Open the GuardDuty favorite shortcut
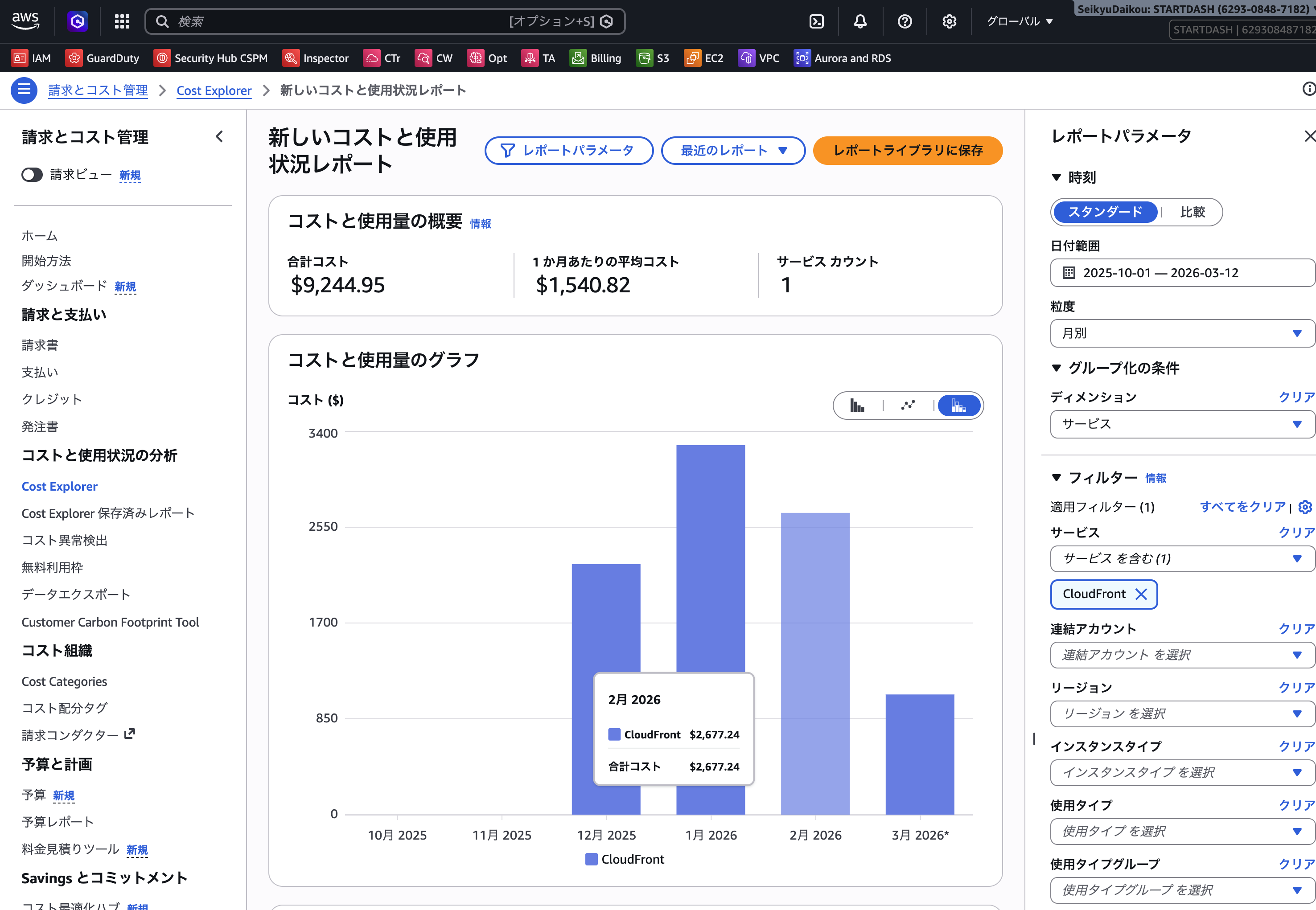The width and height of the screenshot is (1316, 910). pos(103,58)
